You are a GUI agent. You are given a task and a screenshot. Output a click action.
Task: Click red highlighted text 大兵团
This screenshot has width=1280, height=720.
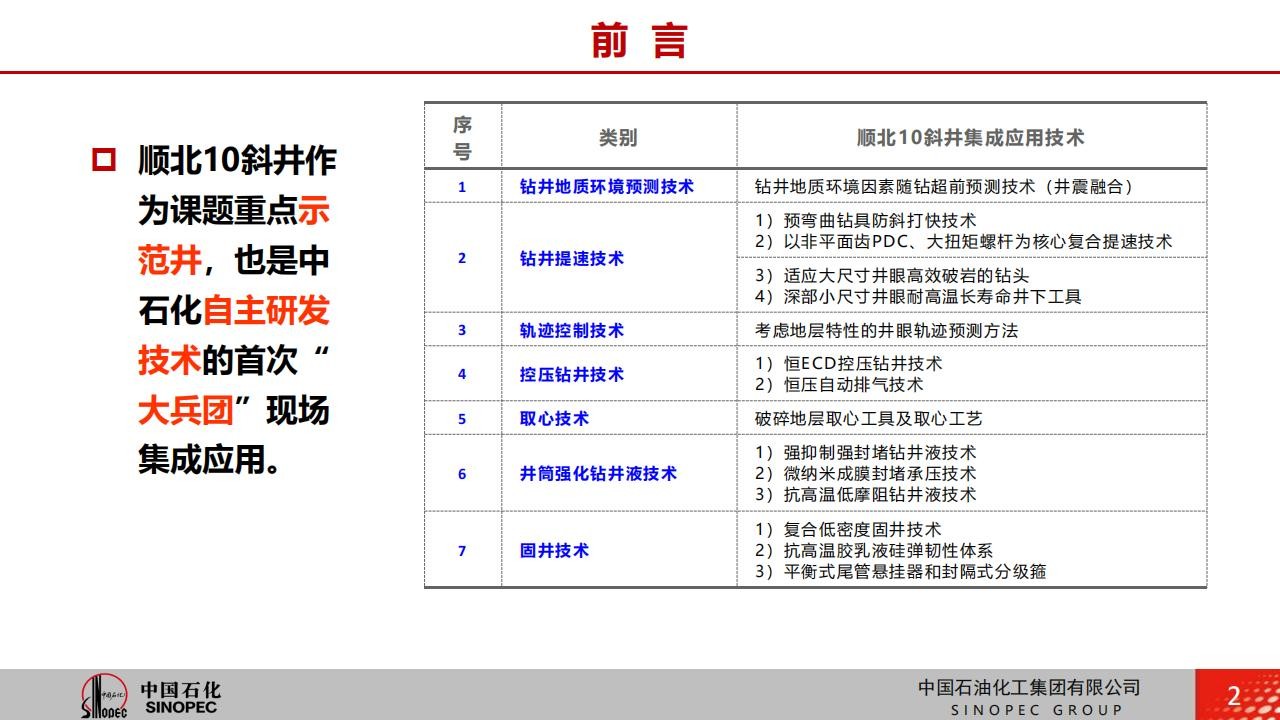click(x=186, y=410)
